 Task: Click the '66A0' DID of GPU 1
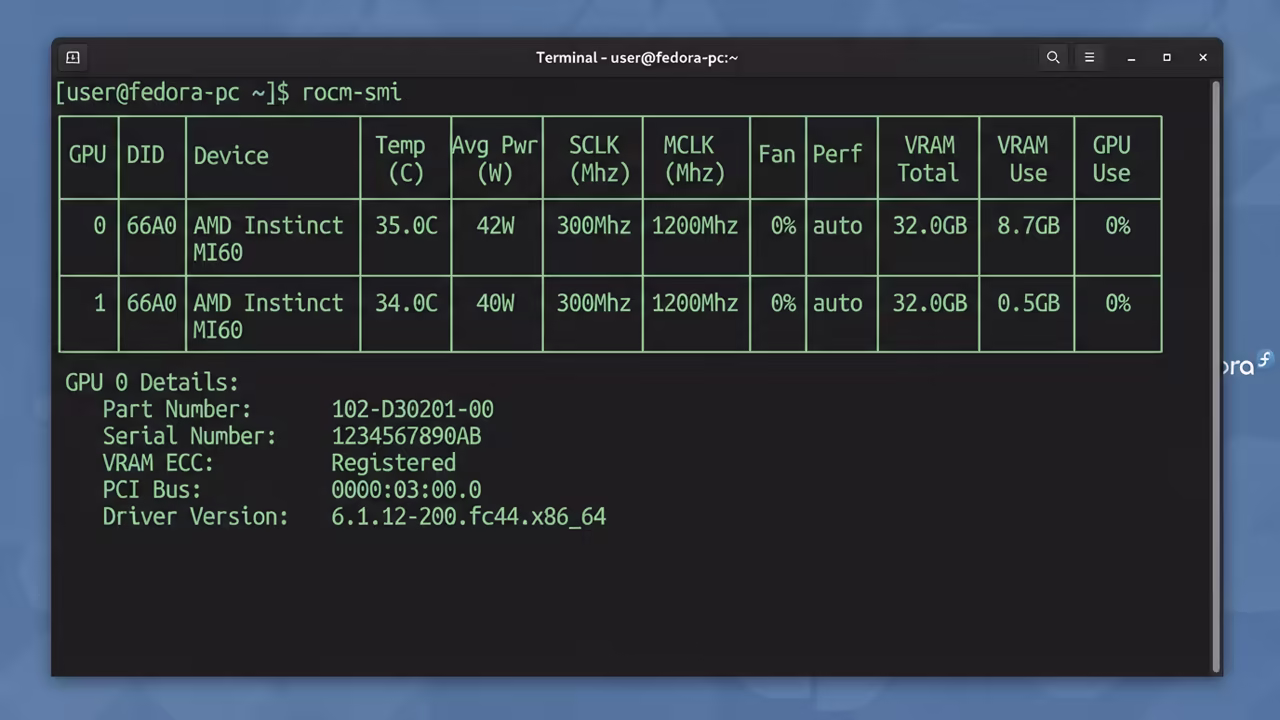151,303
